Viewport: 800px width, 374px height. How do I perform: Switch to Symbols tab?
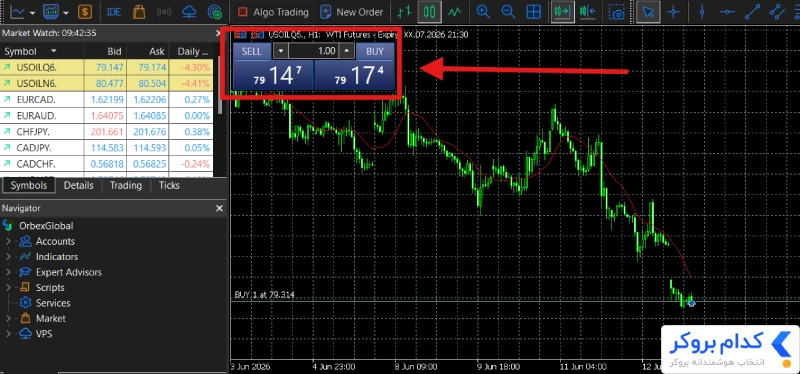click(29, 185)
